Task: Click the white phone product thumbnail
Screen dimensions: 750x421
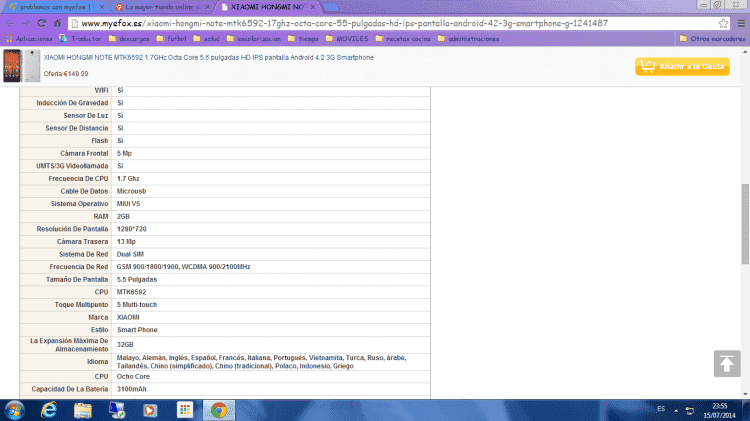Action: [32, 66]
